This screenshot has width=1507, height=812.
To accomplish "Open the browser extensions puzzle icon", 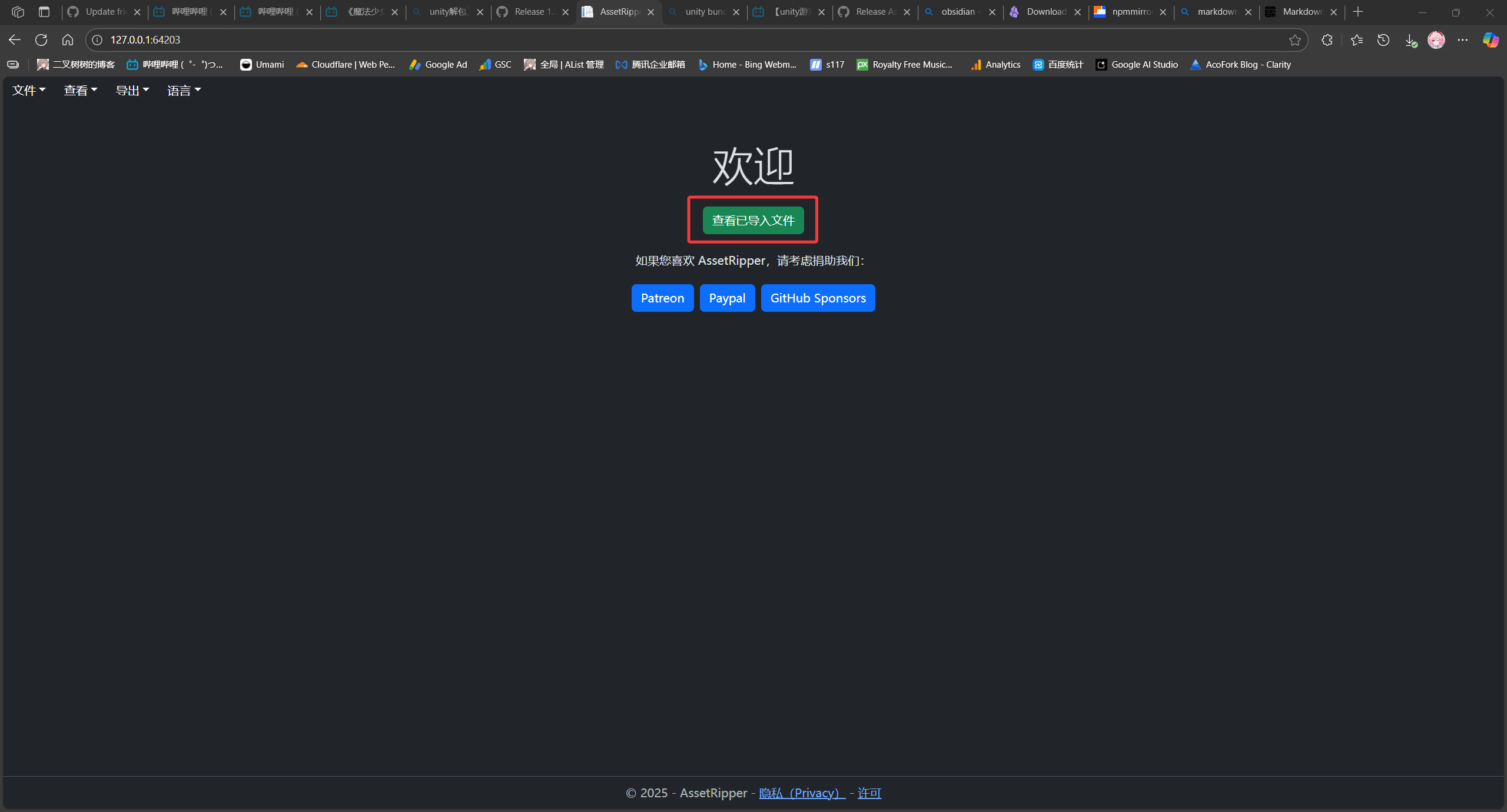I will [x=1327, y=40].
